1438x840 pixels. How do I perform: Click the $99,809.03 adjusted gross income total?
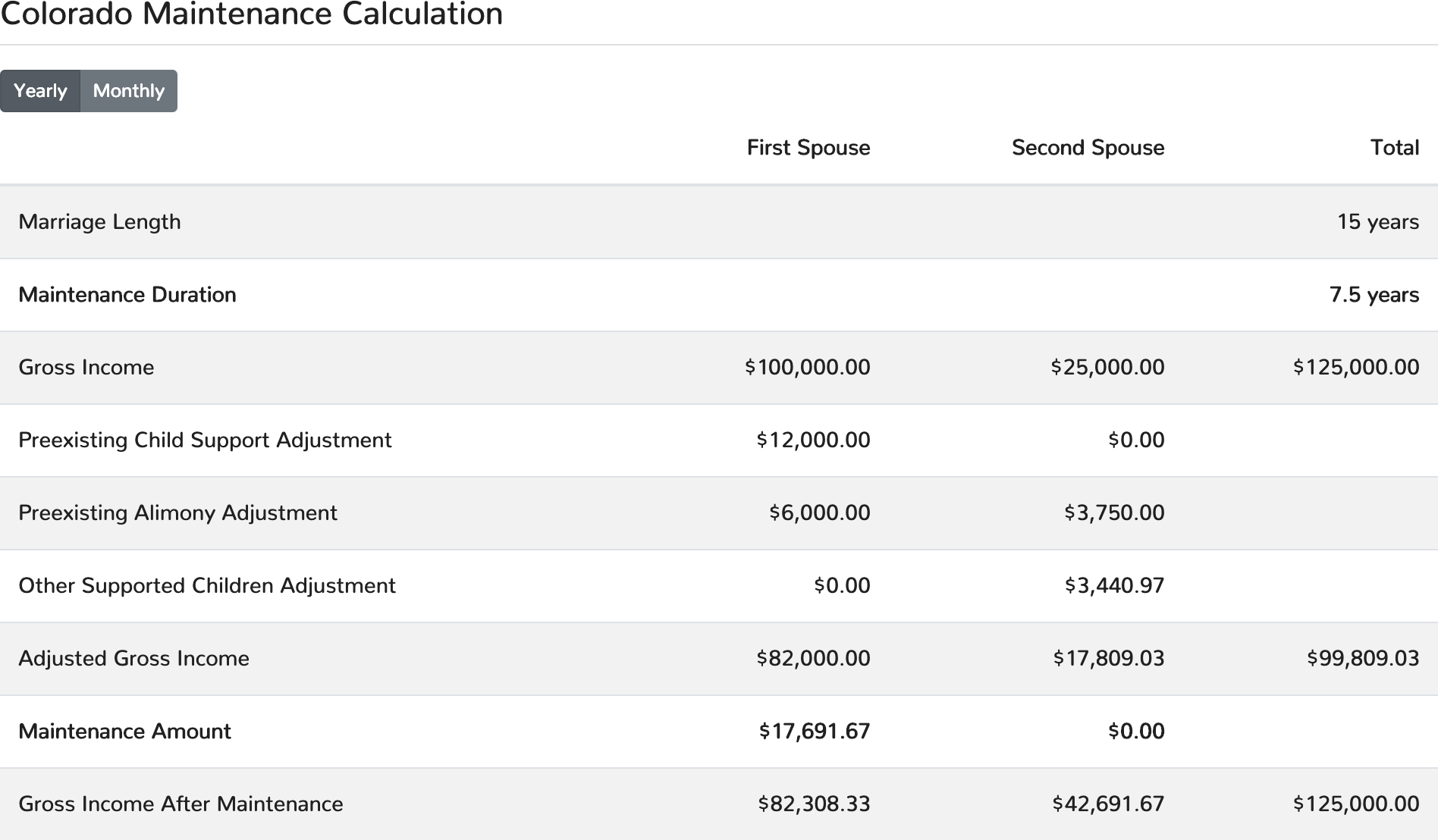(x=1362, y=659)
